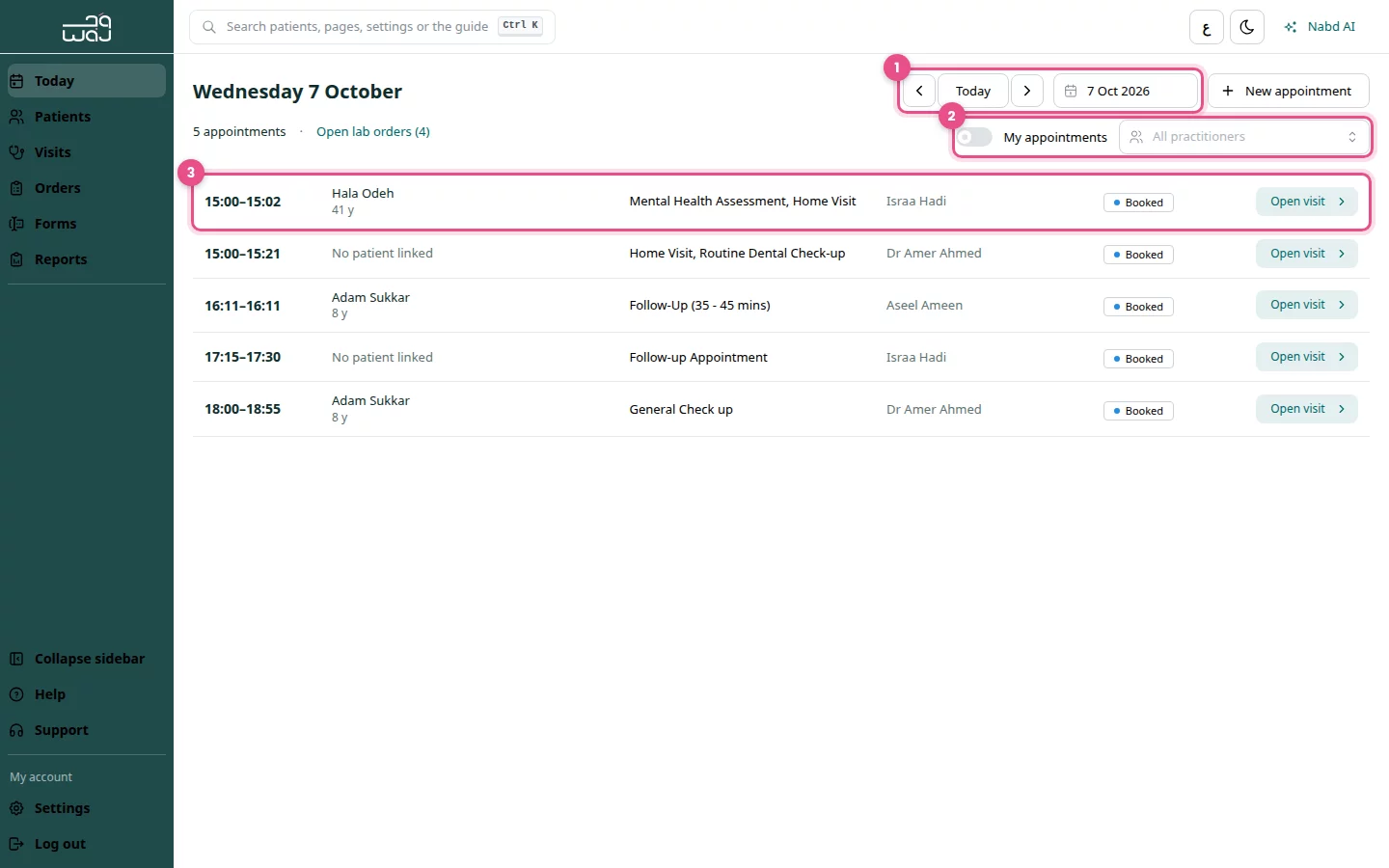Click patient name Hala Odeh
Image resolution: width=1389 pixels, height=868 pixels.
[x=363, y=194]
